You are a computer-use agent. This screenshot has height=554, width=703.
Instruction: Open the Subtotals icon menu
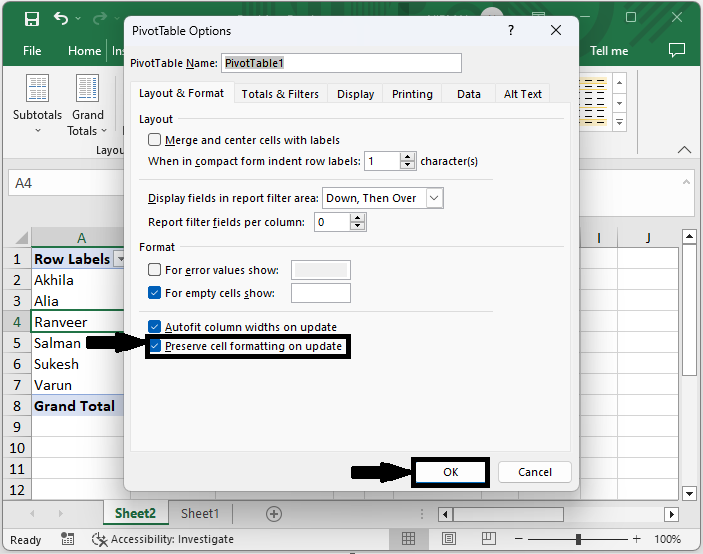[x=38, y=105]
